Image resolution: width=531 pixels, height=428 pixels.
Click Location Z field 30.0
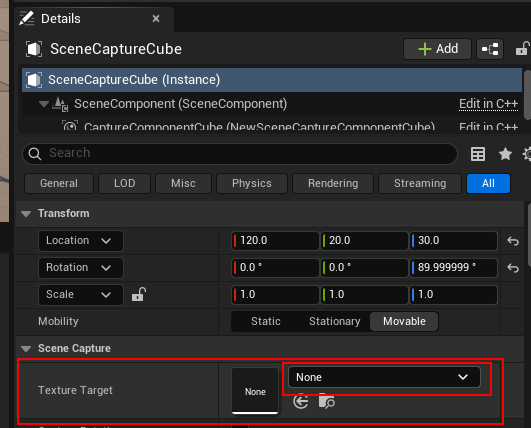tap(453, 241)
